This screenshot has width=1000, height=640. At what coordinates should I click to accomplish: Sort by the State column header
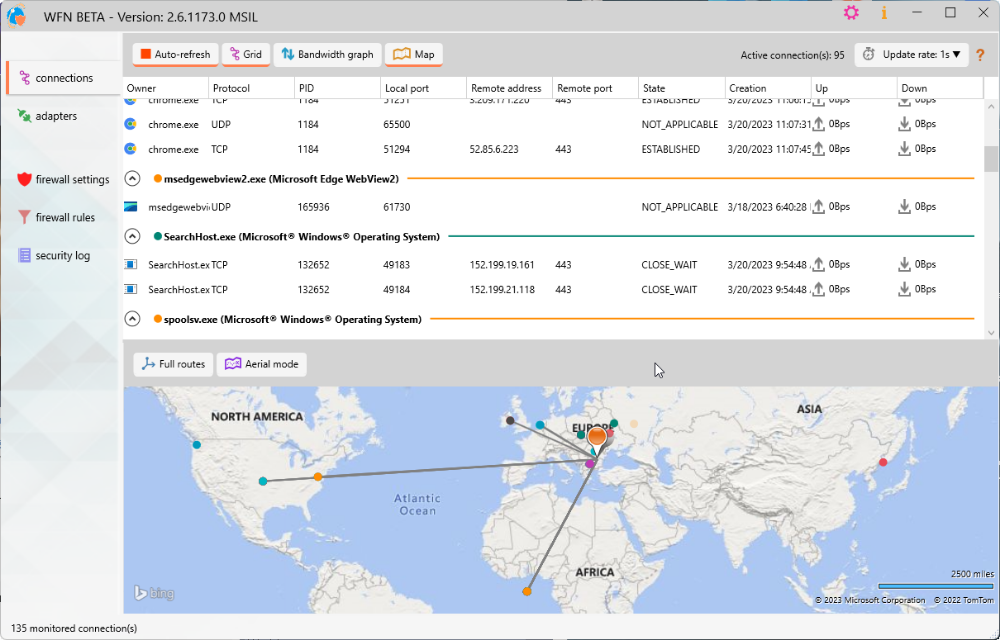click(x=682, y=88)
